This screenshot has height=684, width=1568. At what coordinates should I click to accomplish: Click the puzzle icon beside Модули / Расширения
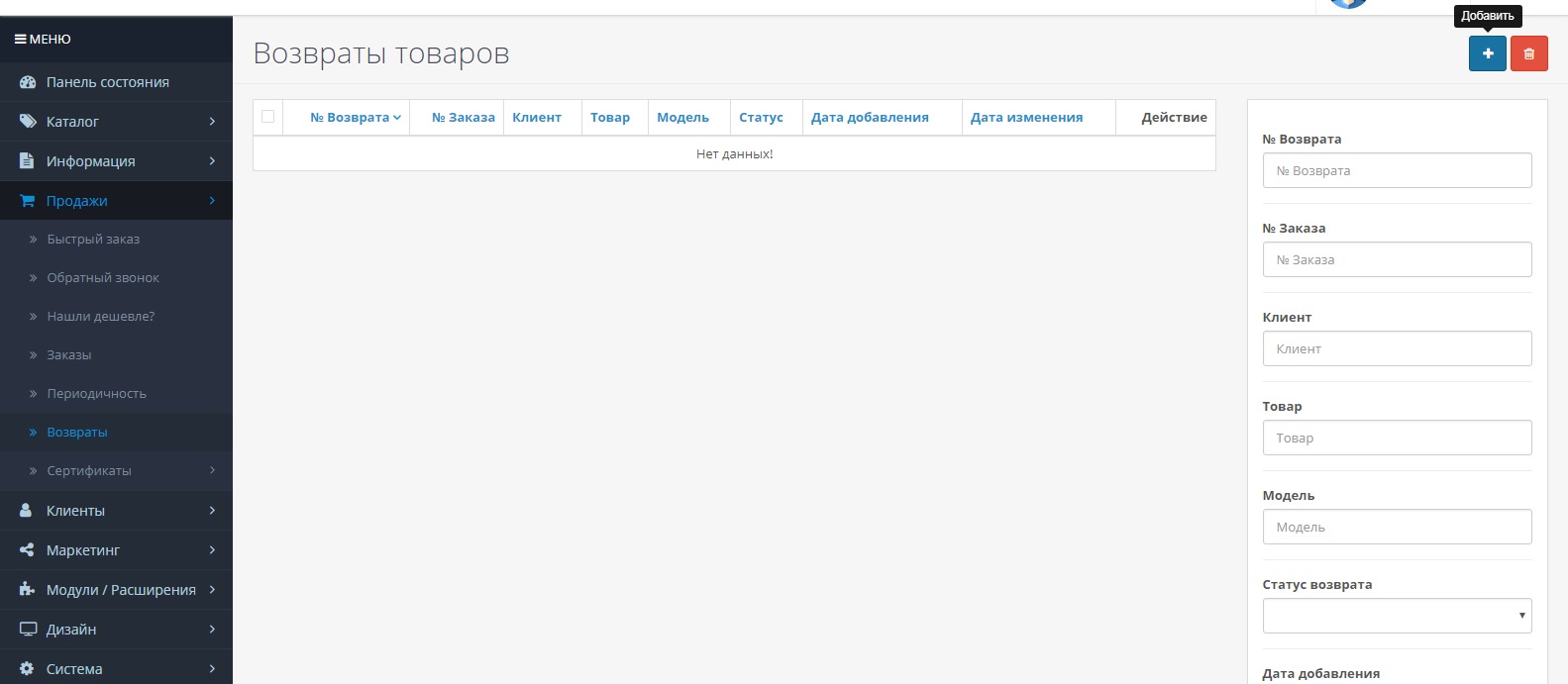28,590
